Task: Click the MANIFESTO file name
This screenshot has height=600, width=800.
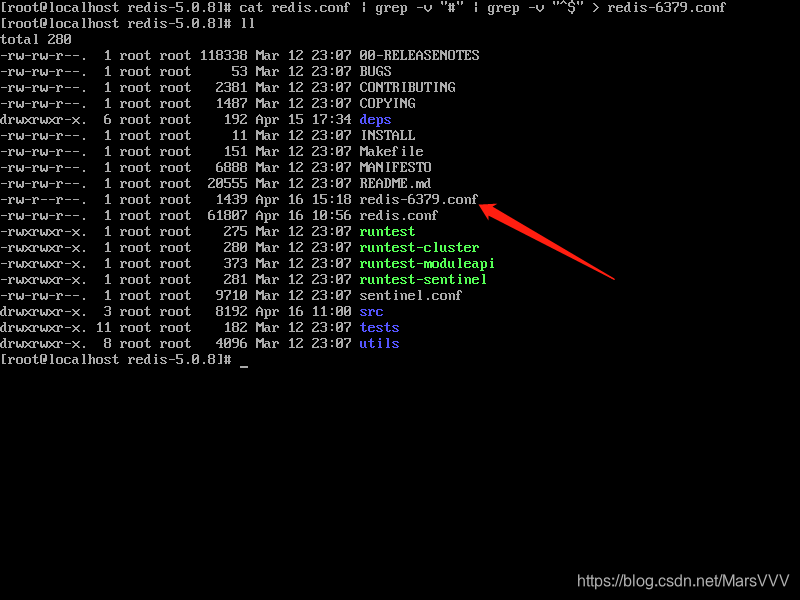Action: (395, 167)
